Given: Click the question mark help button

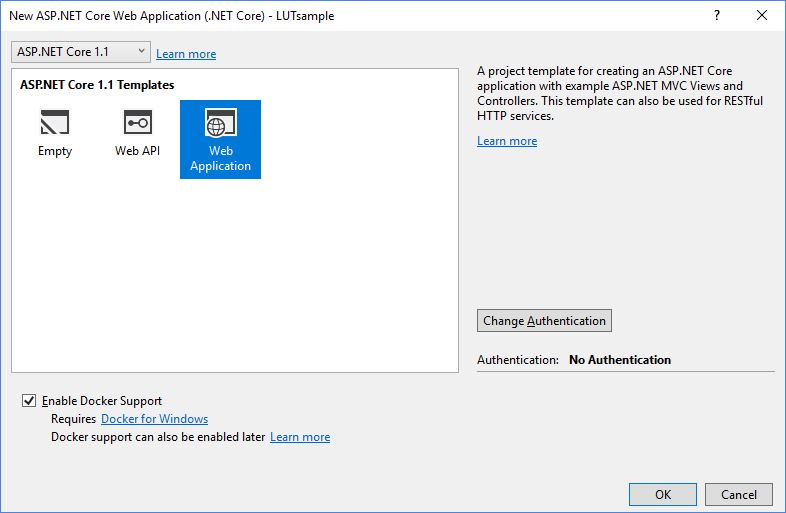Looking at the screenshot, I should pyautogui.click(x=717, y=15).
